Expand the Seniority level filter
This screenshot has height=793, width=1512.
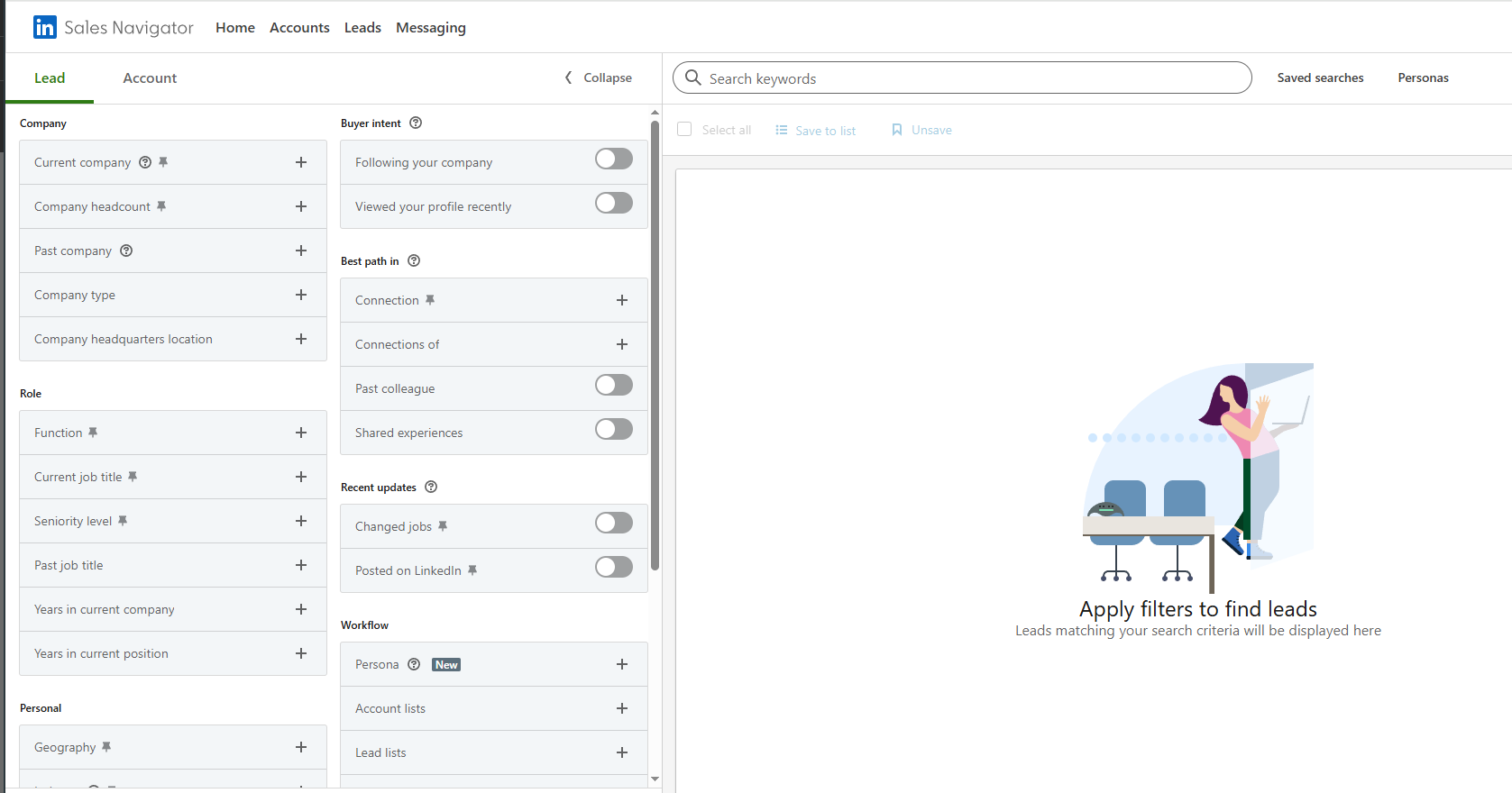(x=301, y=521)
